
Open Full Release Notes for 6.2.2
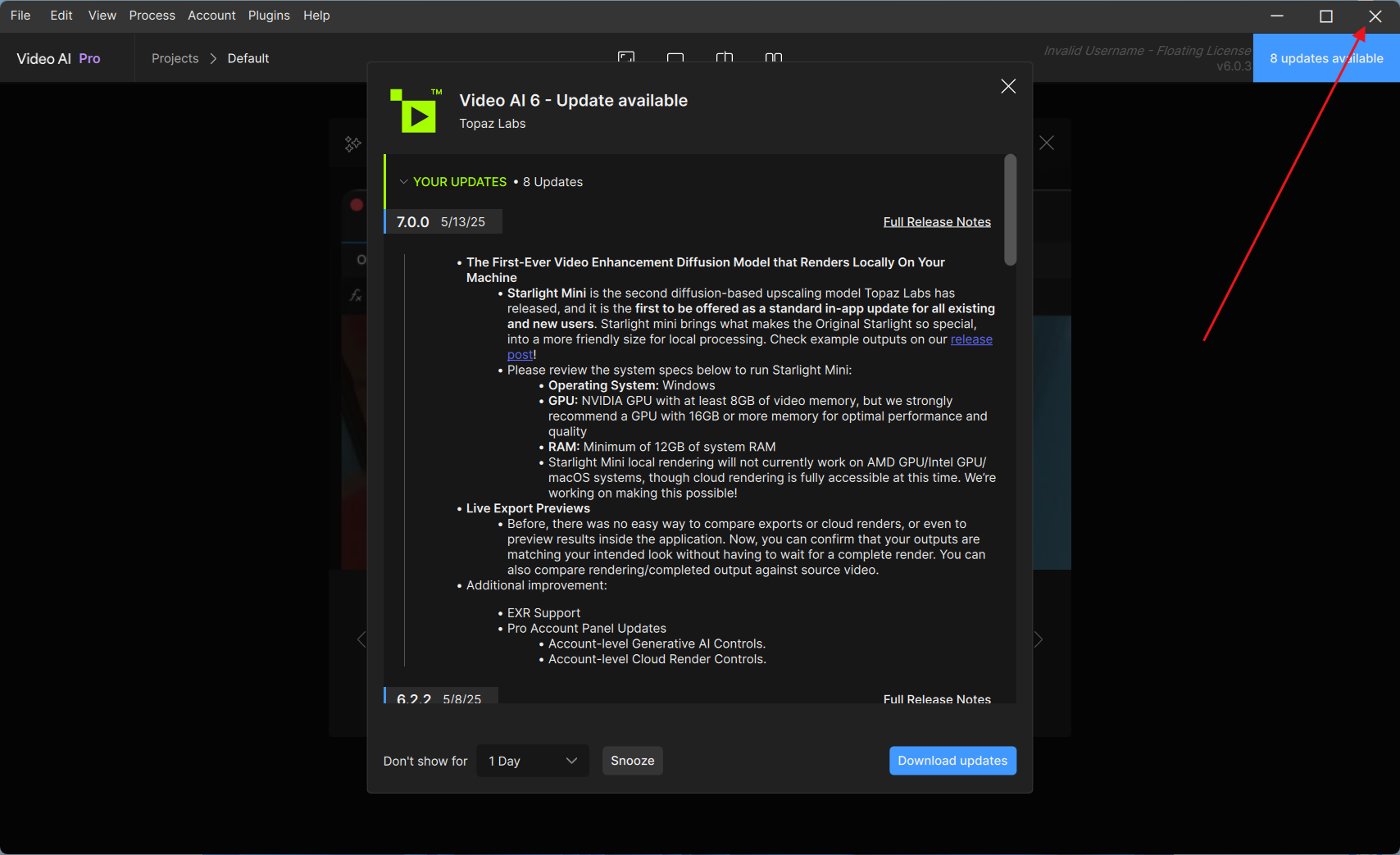tap(937, 698)
